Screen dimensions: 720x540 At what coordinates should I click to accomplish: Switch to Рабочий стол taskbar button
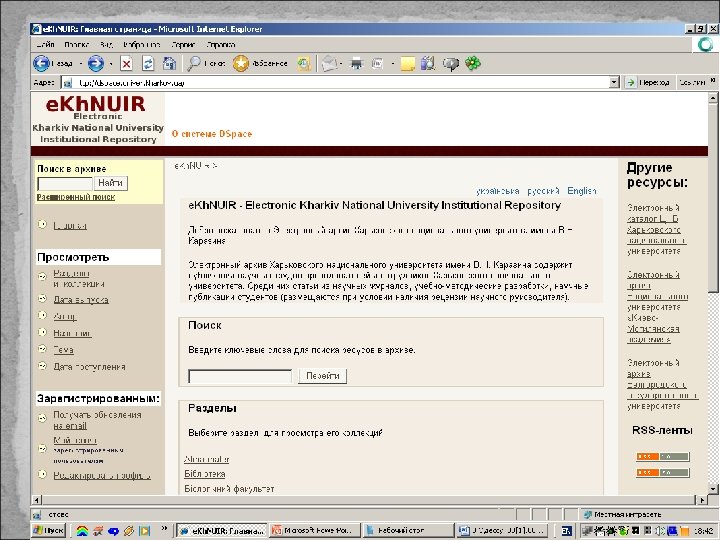pyautogui.click(x=407, y=530)
